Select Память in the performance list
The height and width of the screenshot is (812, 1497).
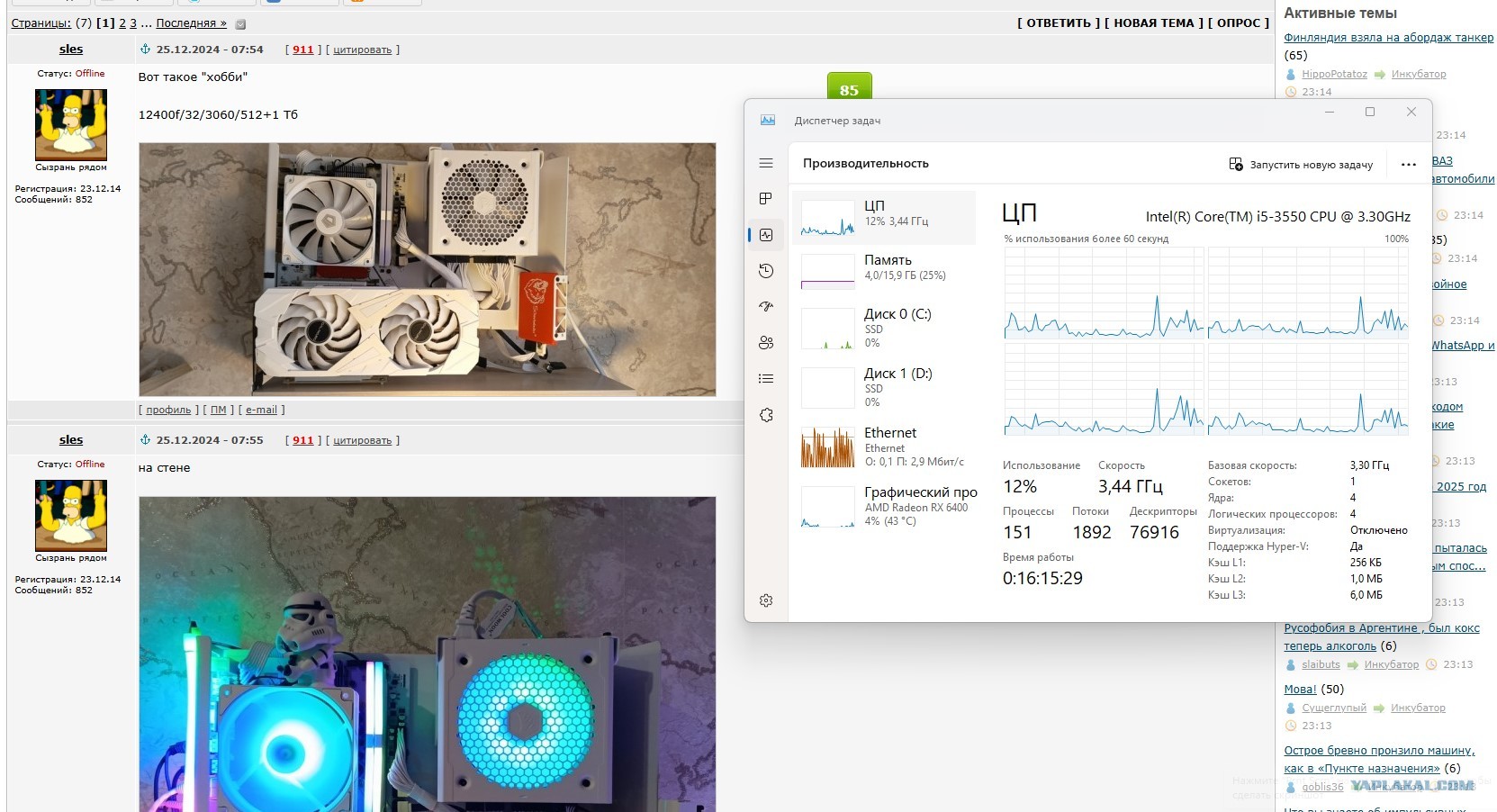point(884,271)
